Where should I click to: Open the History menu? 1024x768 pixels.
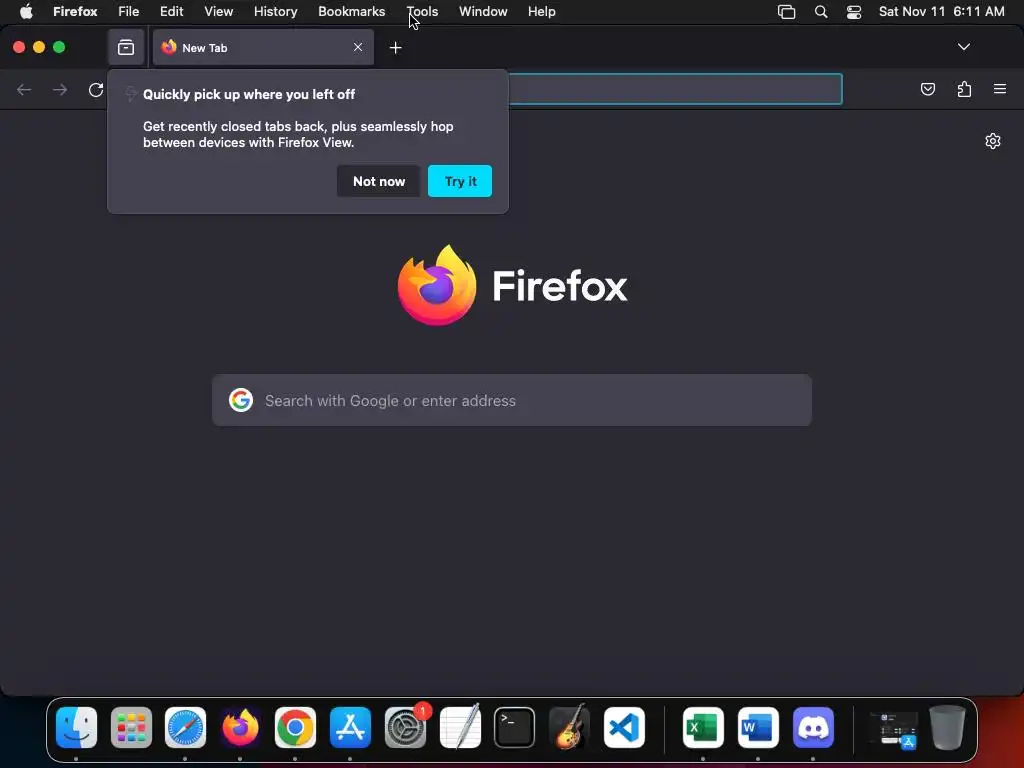point(276,11)
